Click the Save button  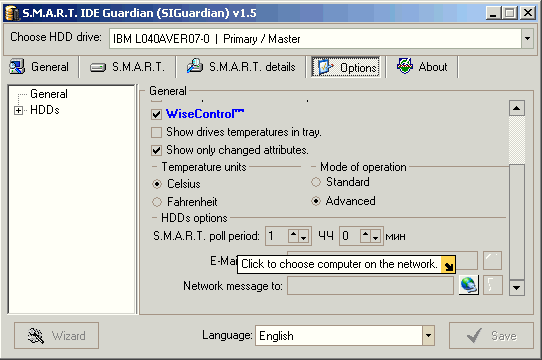(491, 335)
